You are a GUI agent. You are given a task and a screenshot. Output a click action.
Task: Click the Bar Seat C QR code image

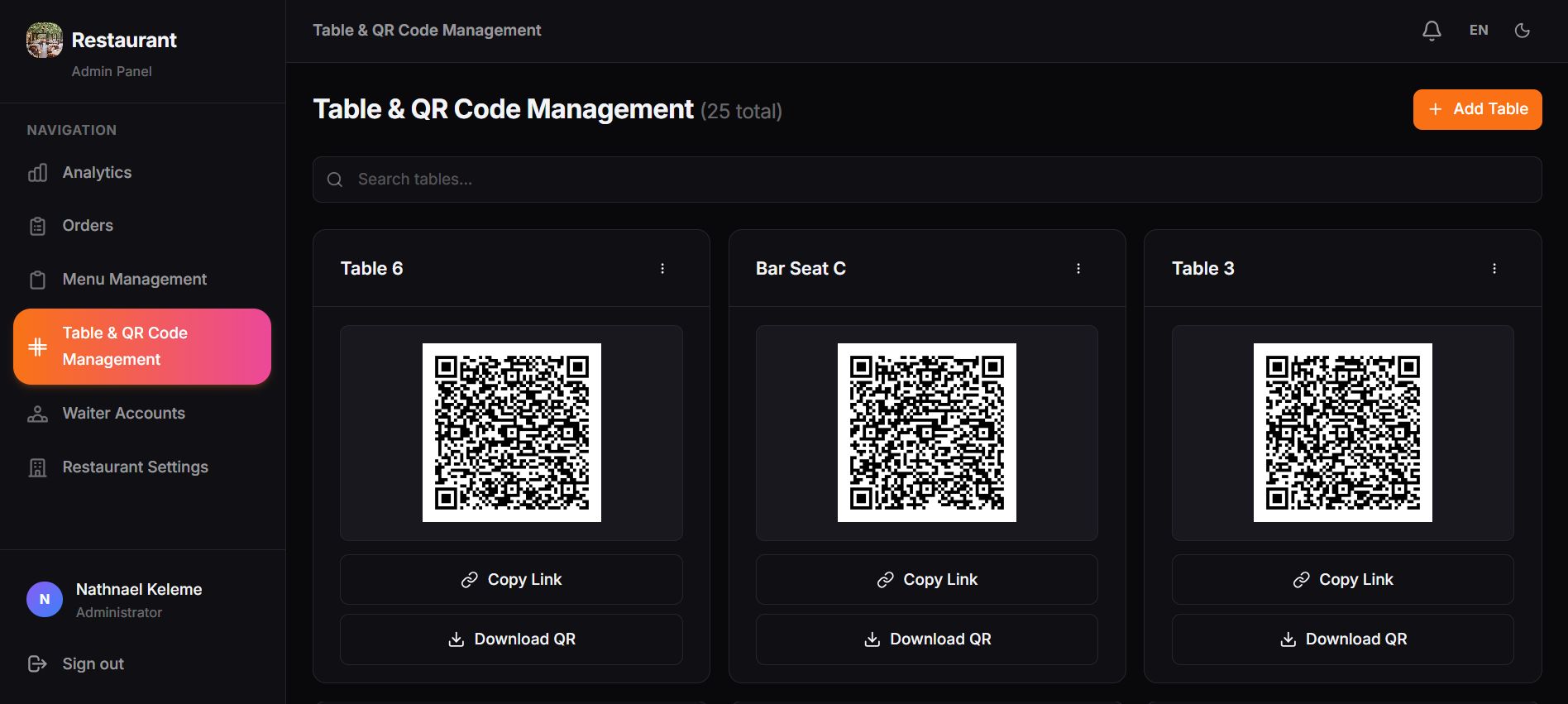(927, 433)
